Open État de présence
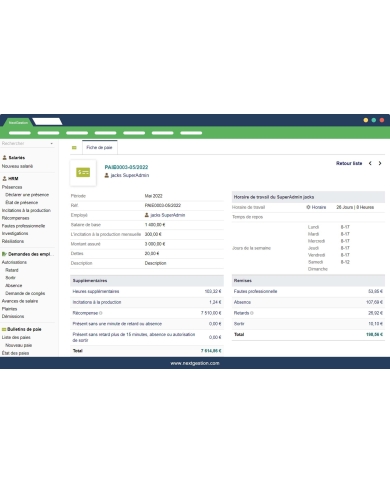 tap(22, 203)
